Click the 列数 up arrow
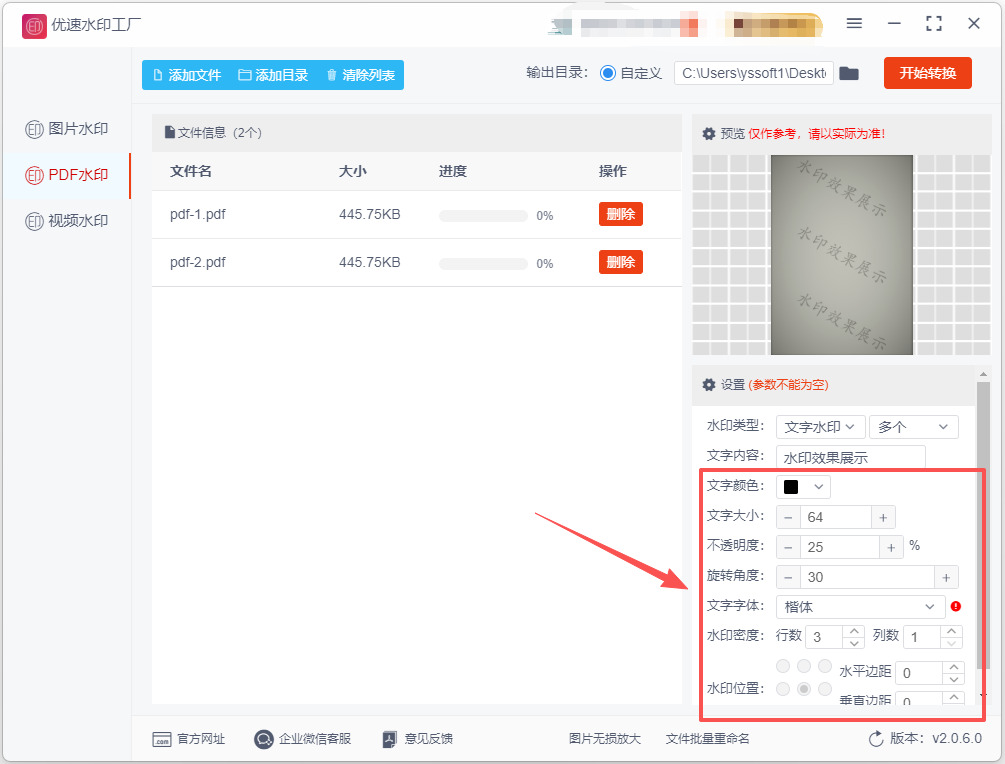The image size is (1005, 764). pyautogui.click(x=951, y=632)
